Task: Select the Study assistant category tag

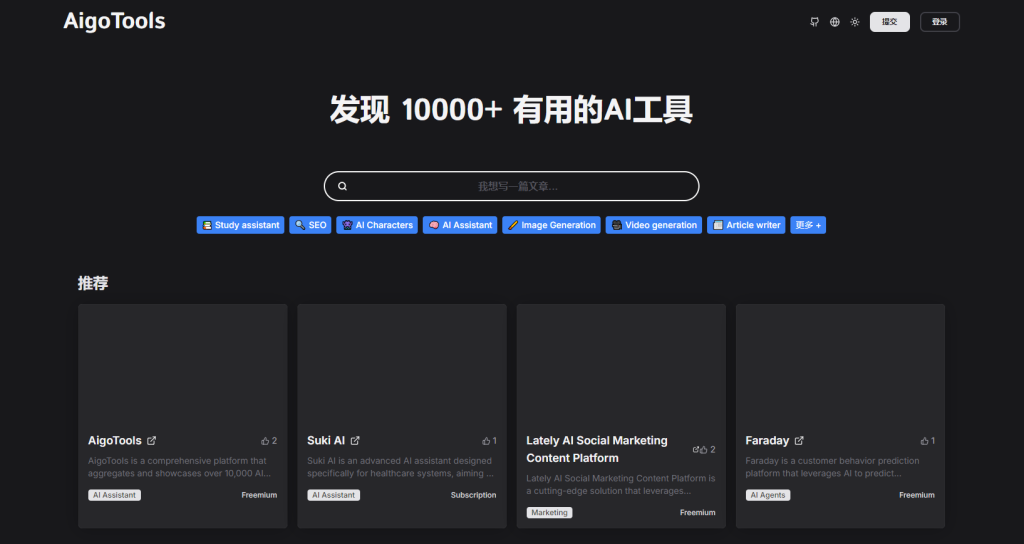Action: (240, 225)
